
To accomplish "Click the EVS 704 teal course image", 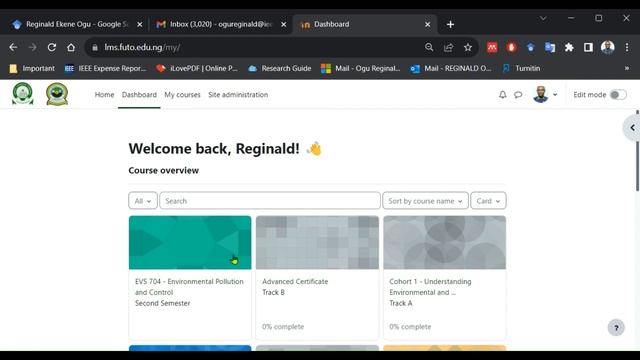I will coord(190,242).
